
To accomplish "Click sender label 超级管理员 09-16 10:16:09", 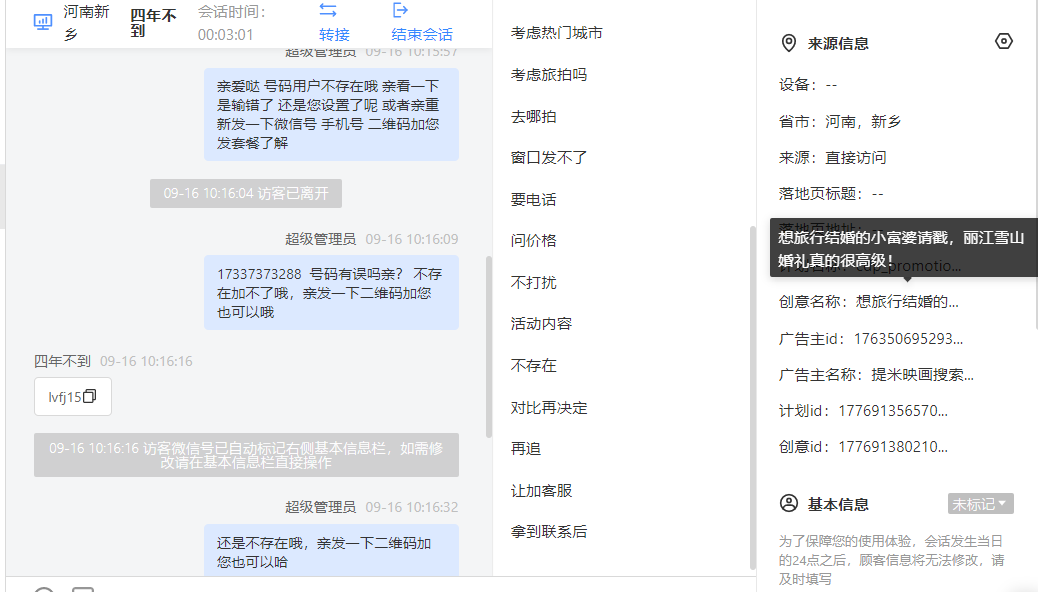I will tap(371, 239).
